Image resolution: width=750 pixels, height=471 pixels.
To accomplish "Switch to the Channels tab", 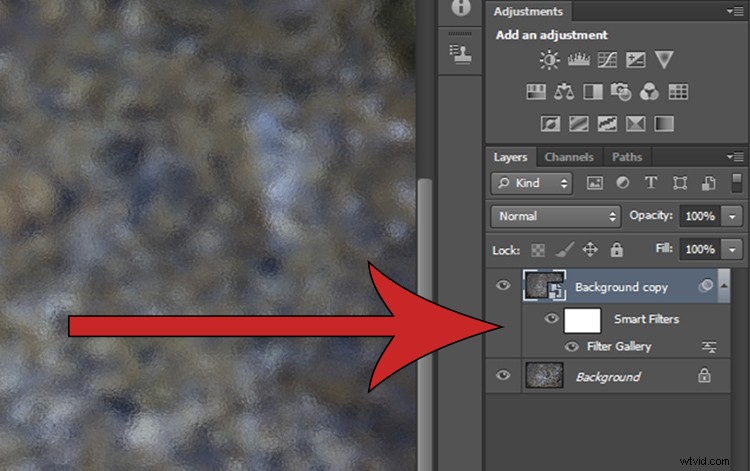I will pos(569,157).
